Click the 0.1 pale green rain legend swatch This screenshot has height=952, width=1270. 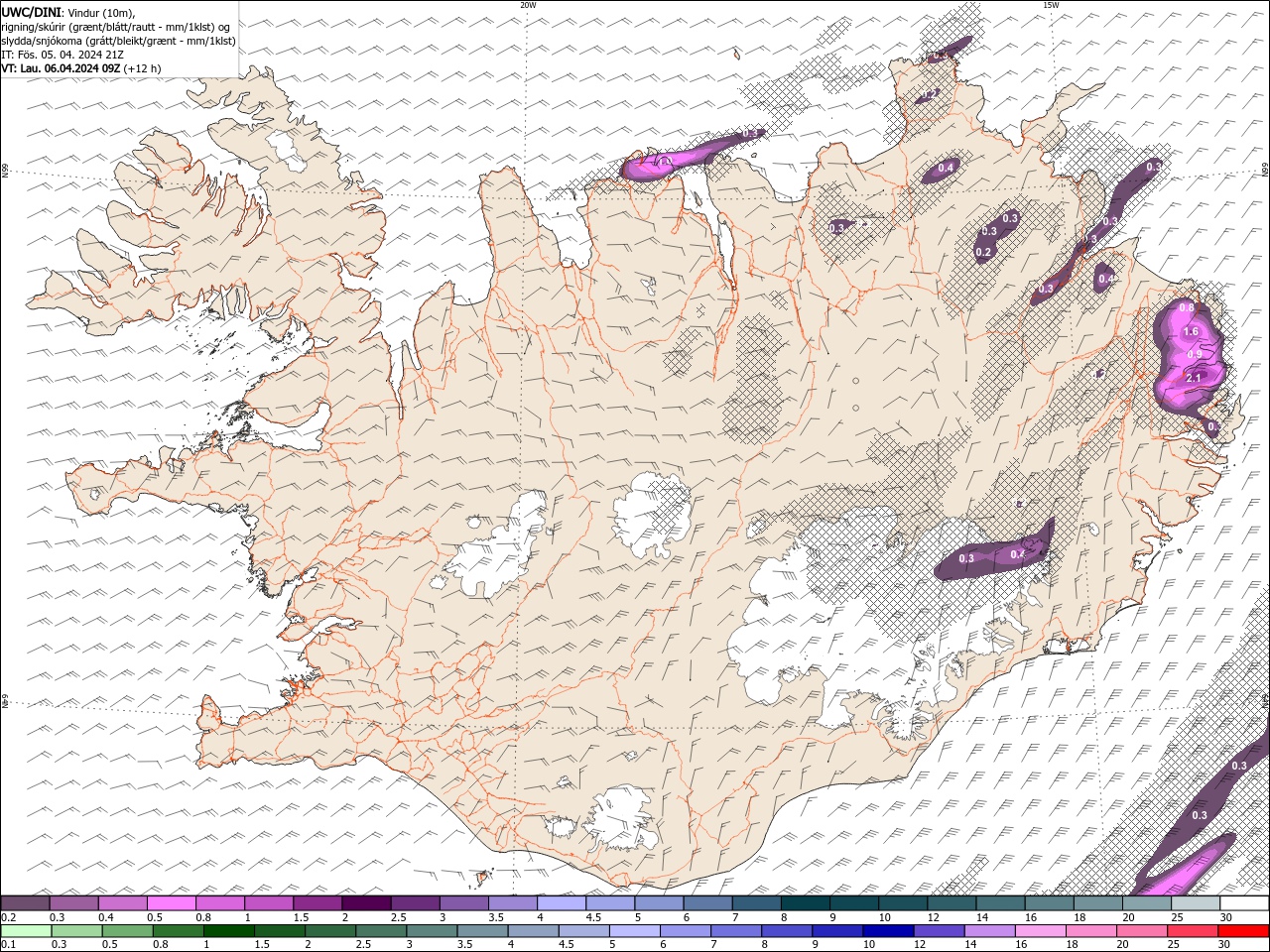pos(25,931)
